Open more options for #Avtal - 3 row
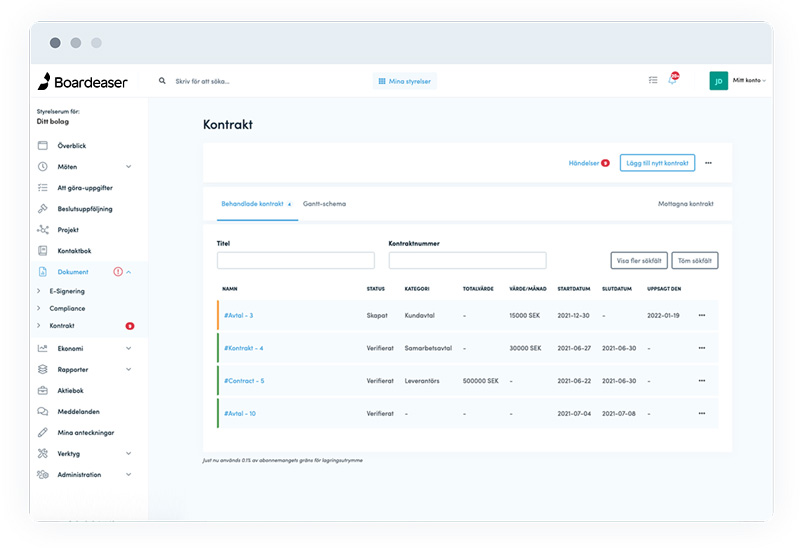800x548 pixels. click(702, 315)
